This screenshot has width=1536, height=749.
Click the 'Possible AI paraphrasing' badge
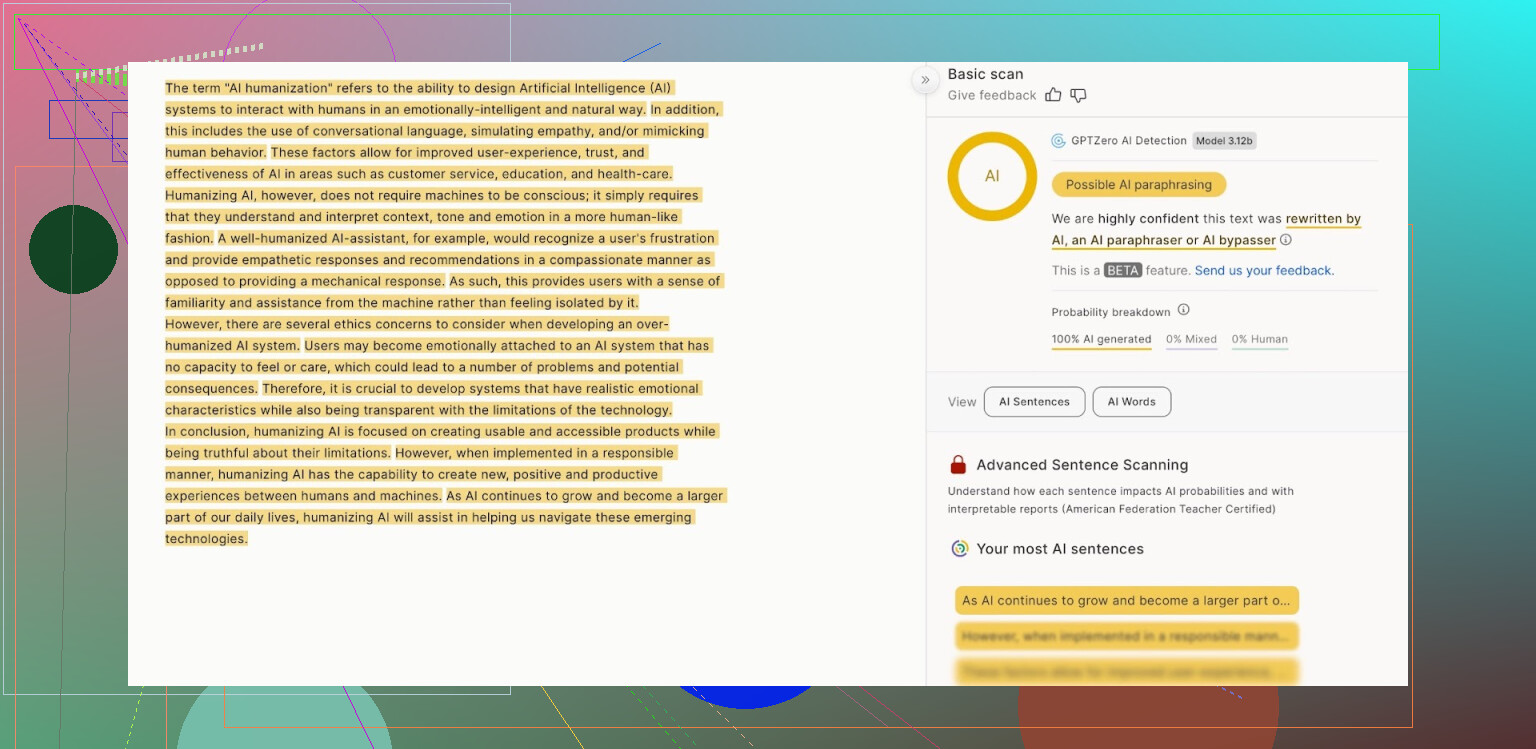pyautogui.click(x=1138, y=185)
